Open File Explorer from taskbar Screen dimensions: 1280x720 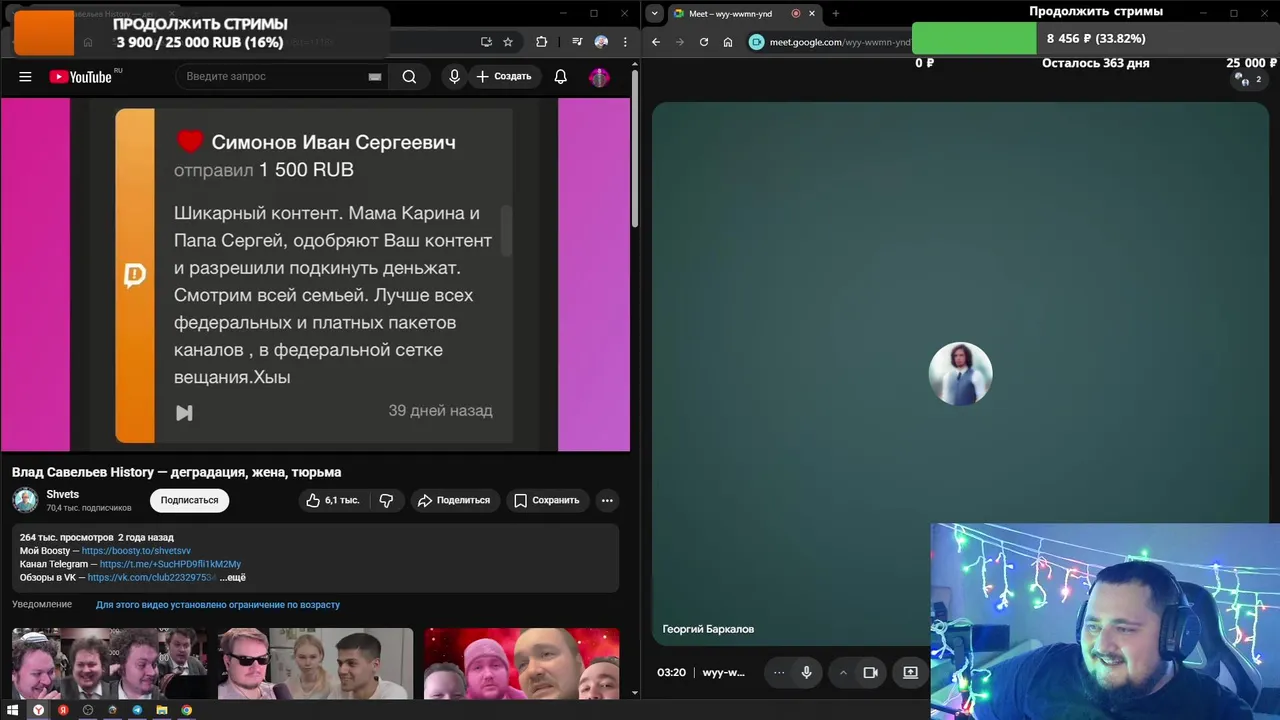(x=162, y=710)
